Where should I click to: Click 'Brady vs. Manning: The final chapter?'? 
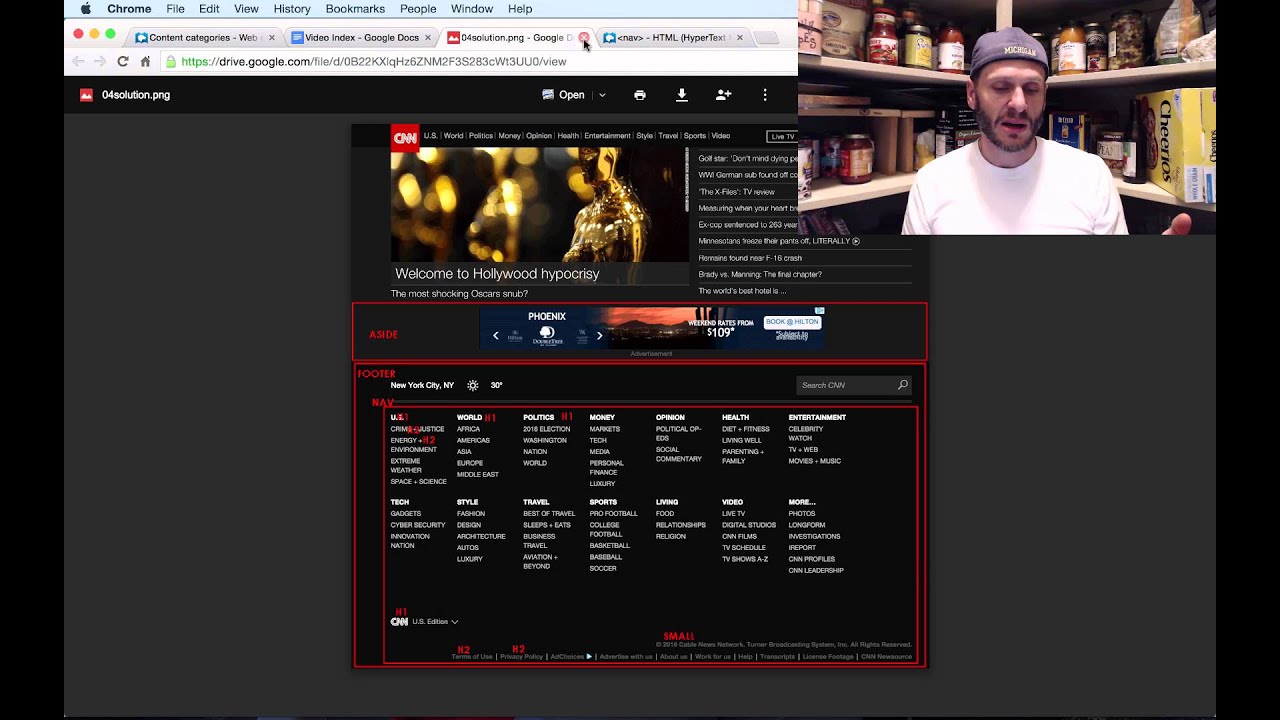click(760, 274)
